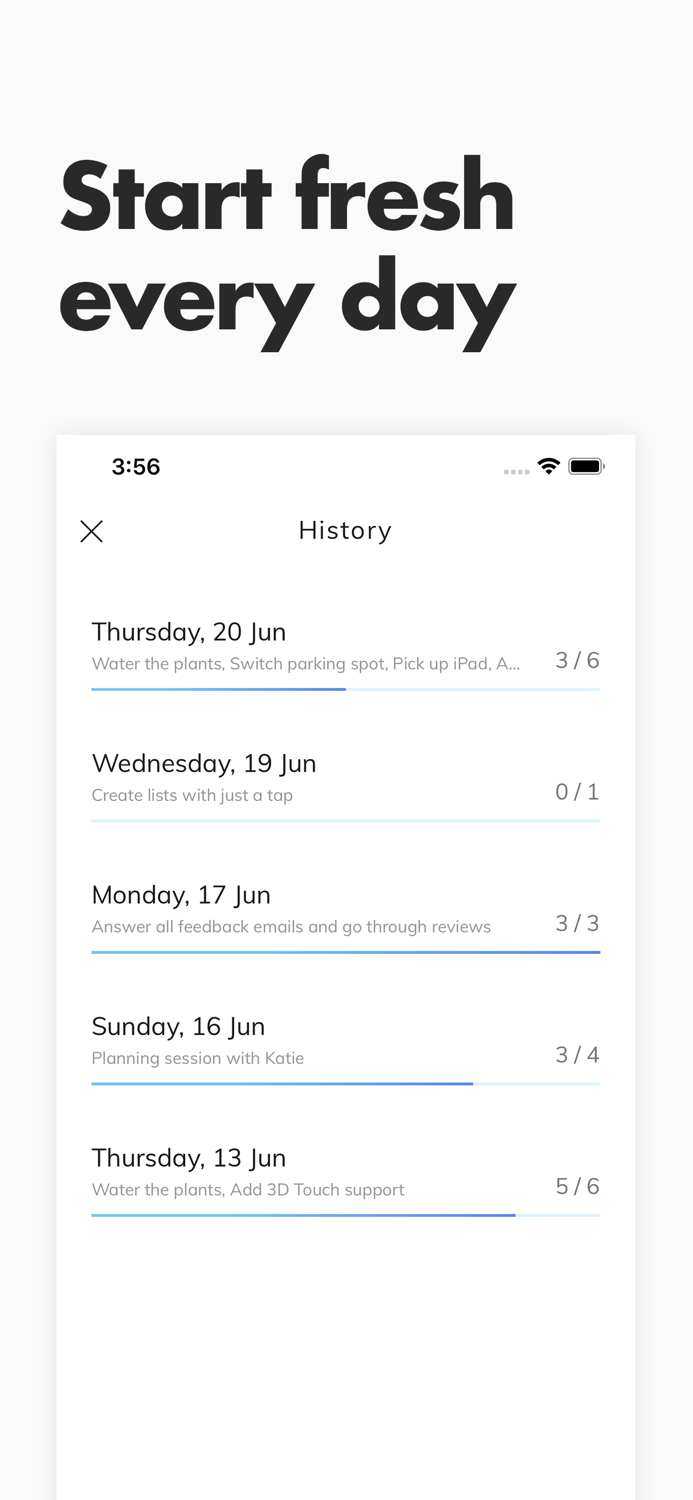Screen dimensions: 693x1500
Task: Click the 5 / 6 completion count
Action: (577, 1186)
